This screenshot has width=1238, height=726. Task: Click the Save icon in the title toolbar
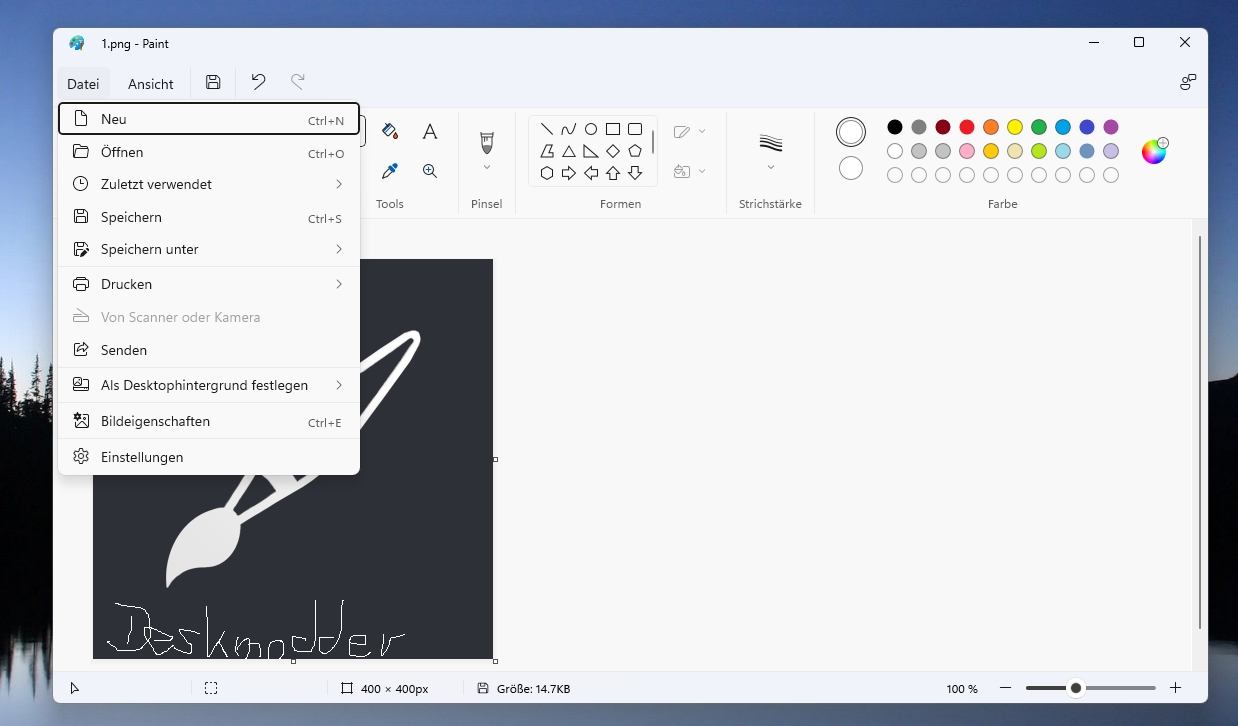pyautogui.click(x=213, y=83)
